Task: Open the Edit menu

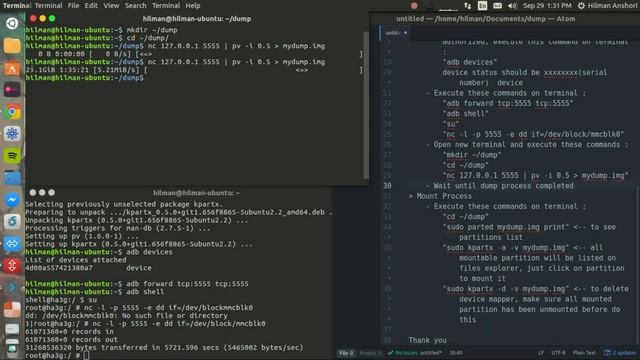Action: (x=91, y=6)
